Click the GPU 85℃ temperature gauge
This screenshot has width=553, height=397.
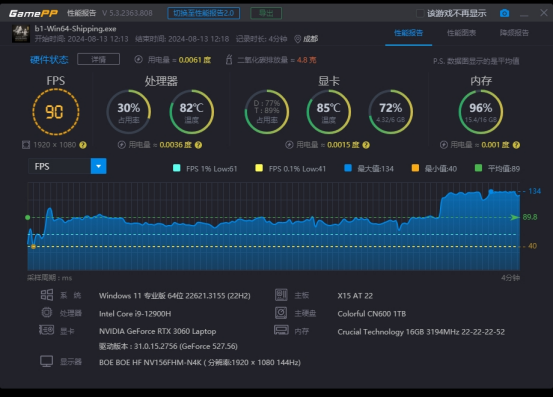point(329,112)
